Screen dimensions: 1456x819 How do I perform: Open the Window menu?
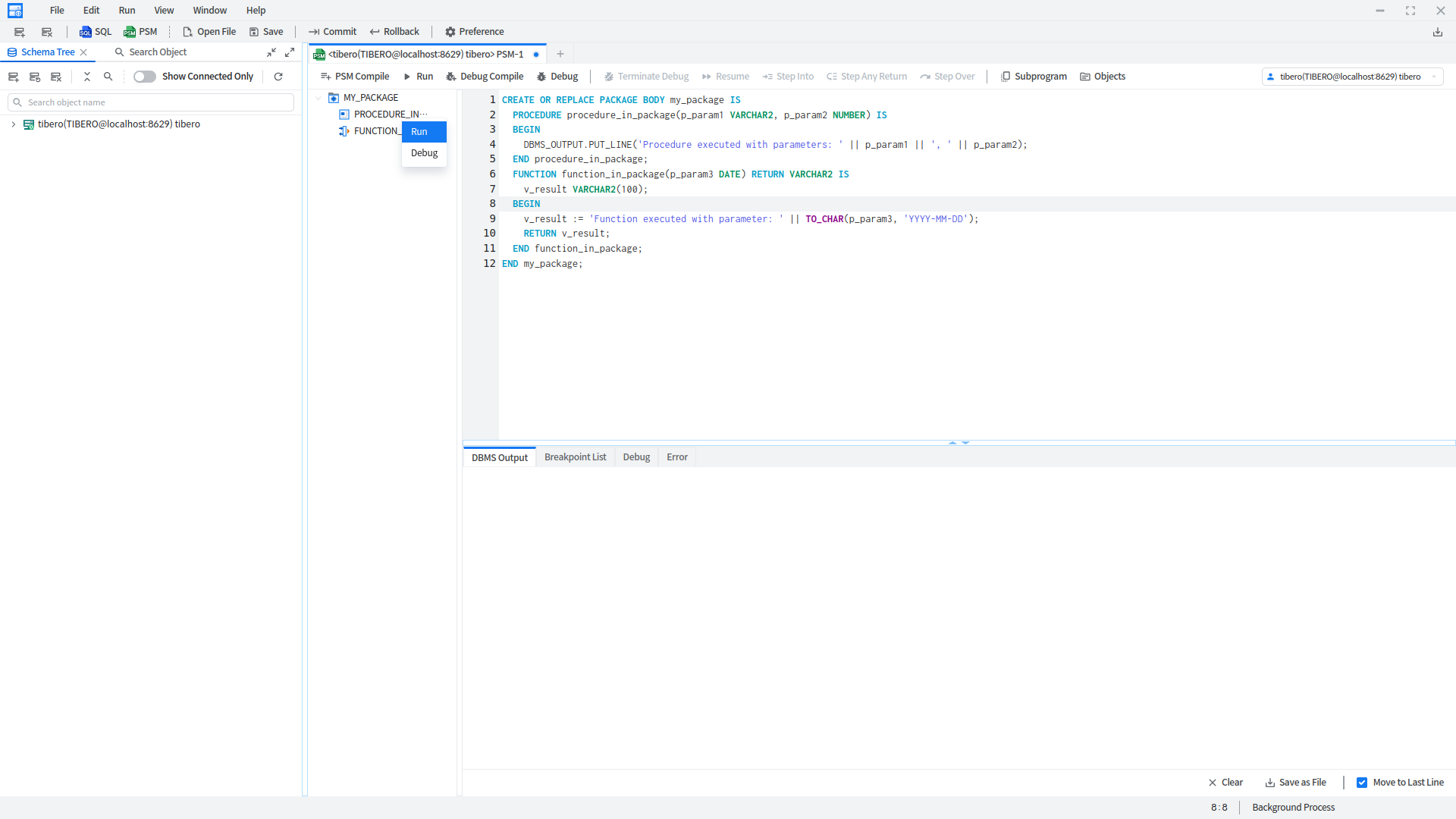[x=209, y=11]
